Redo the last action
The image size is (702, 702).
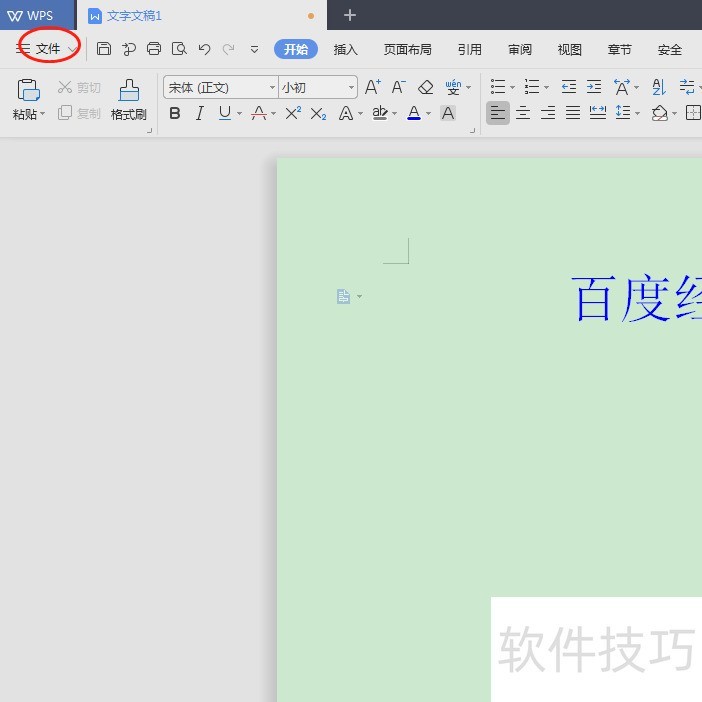[x=229, y=49]
